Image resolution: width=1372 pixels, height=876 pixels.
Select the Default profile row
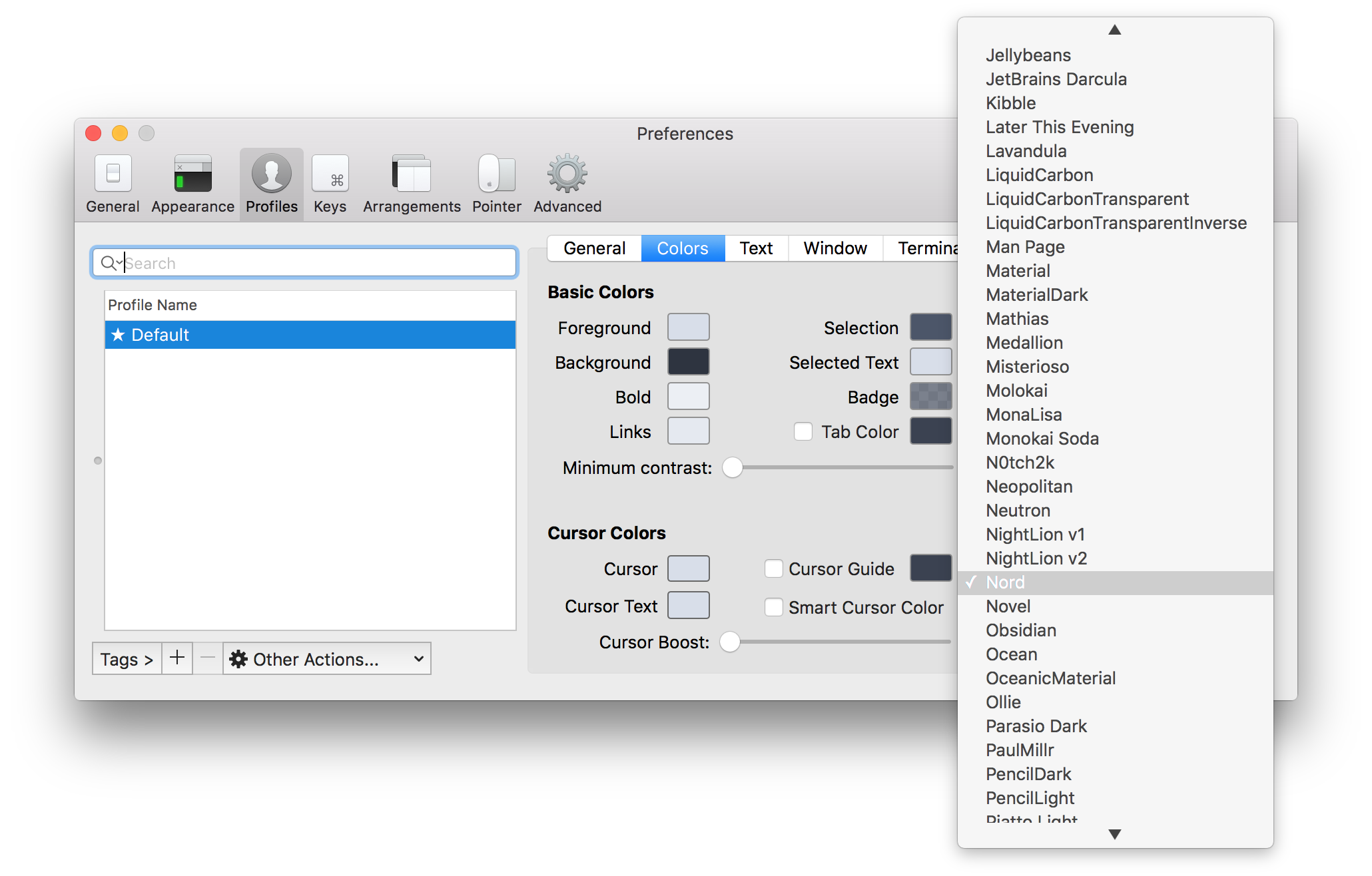click(310, 335)
